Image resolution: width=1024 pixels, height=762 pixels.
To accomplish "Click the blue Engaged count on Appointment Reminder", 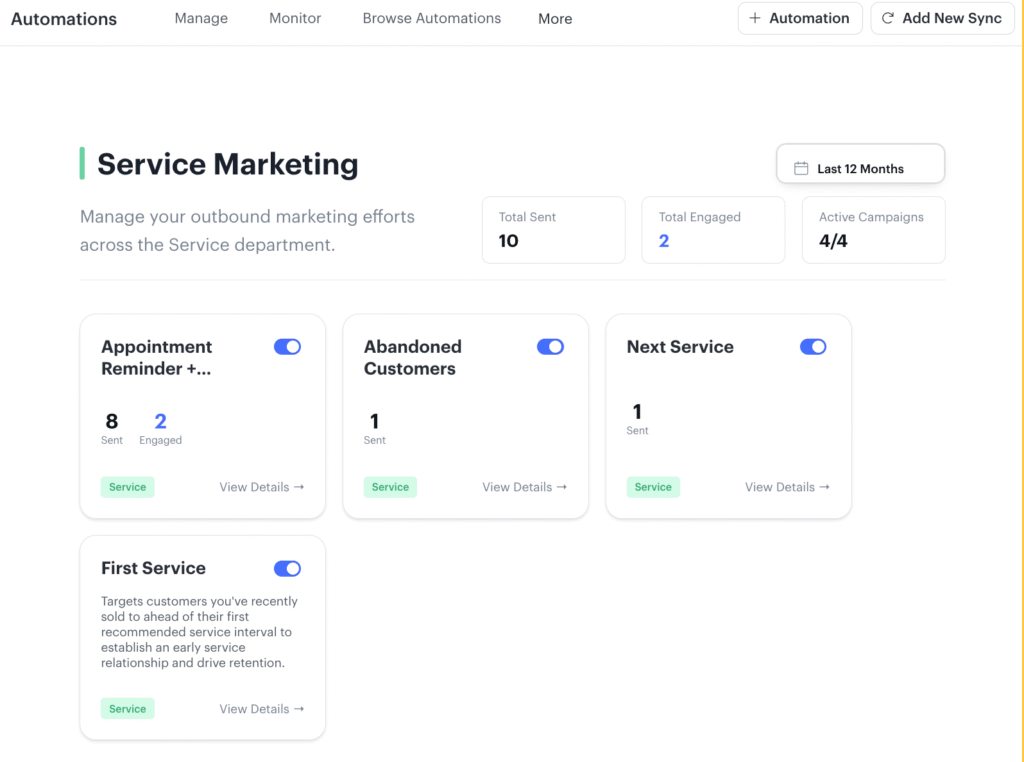I will (x=160, y=422).
